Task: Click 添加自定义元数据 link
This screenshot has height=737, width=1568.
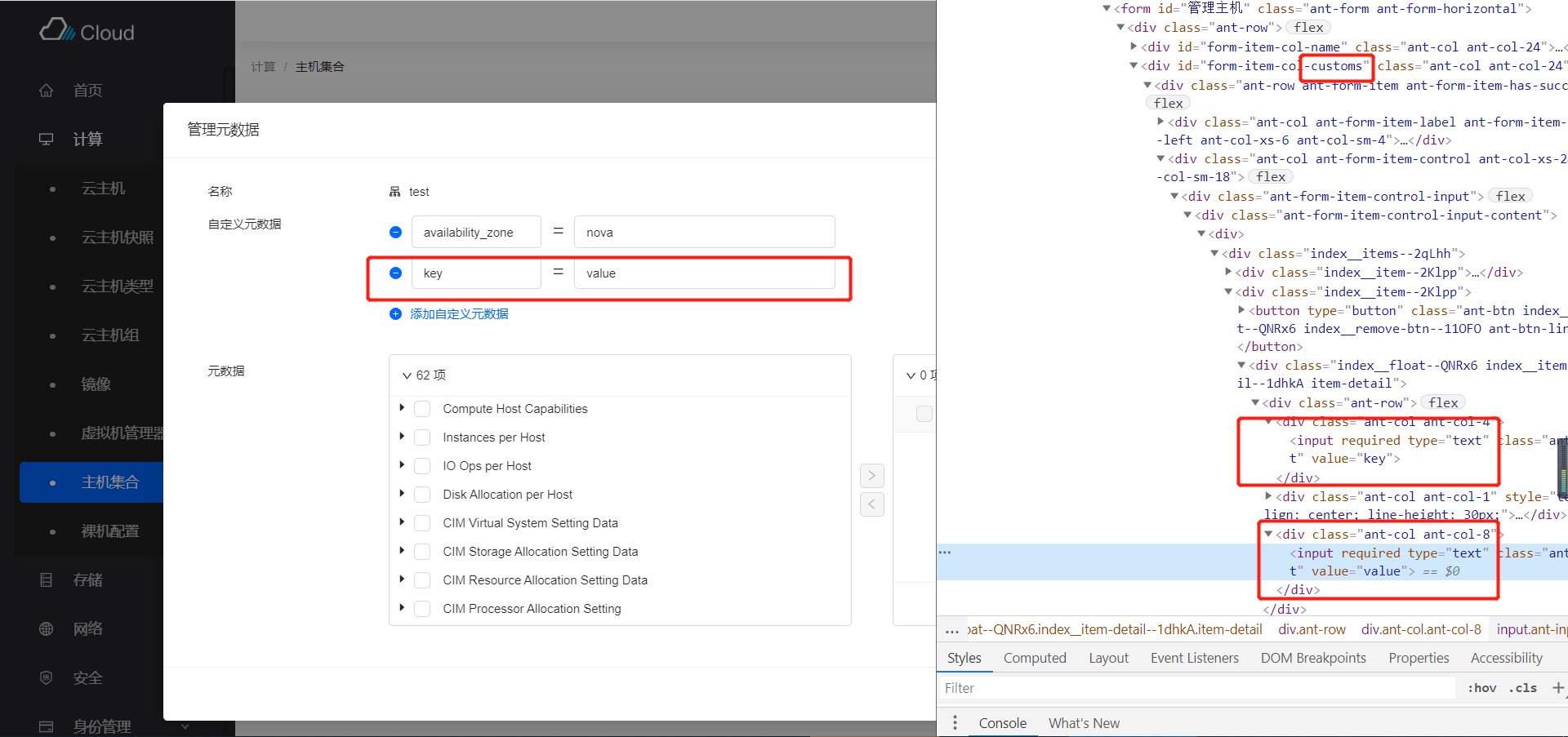Action: coord(459,314)
